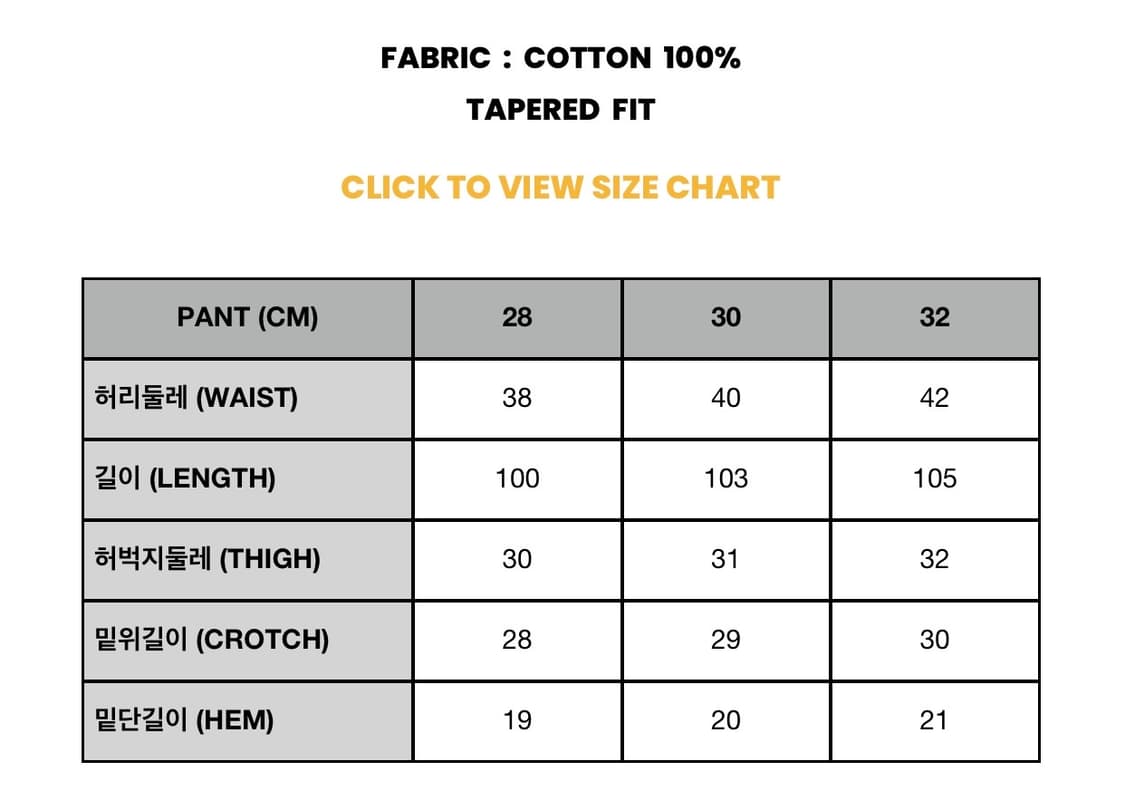Select the 'FABRIC : COTTON 100%' heading text
Screen dimensions: 1125x802
[x=560, y=58]
